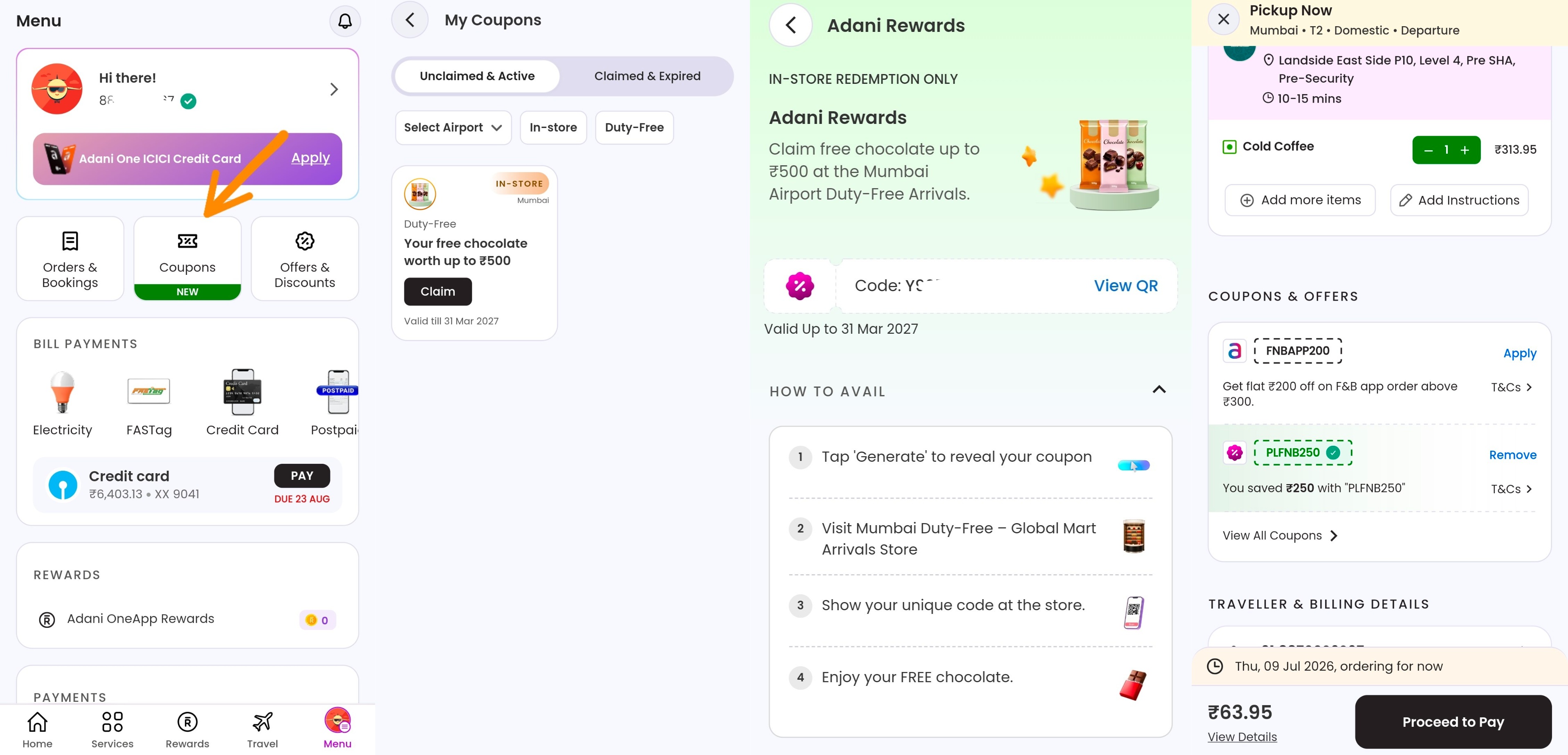The image size is (1568, 755).
Task: Open Offers & Discounts tile
Action: 304,258
